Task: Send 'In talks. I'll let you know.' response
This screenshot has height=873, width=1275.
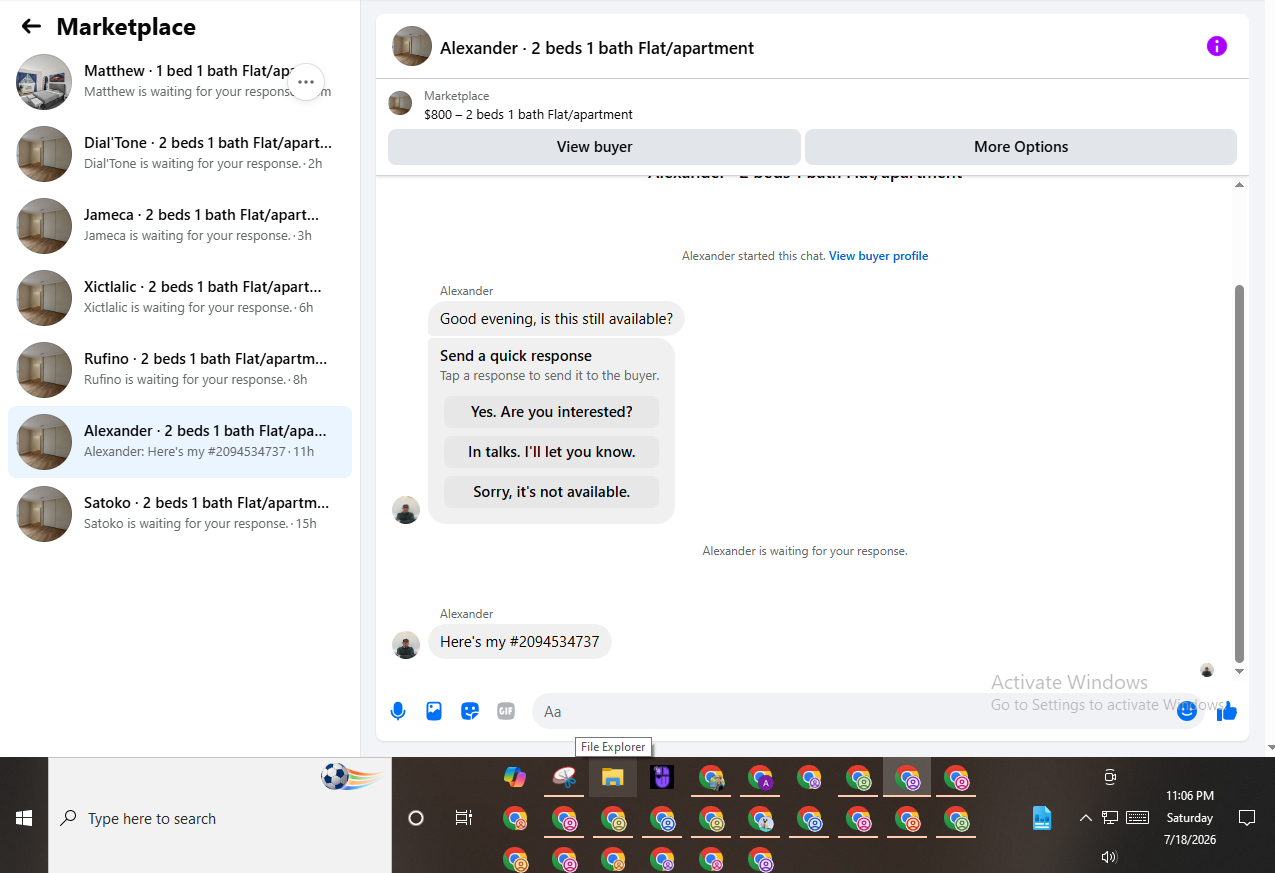Action: [x=552, y=452]
